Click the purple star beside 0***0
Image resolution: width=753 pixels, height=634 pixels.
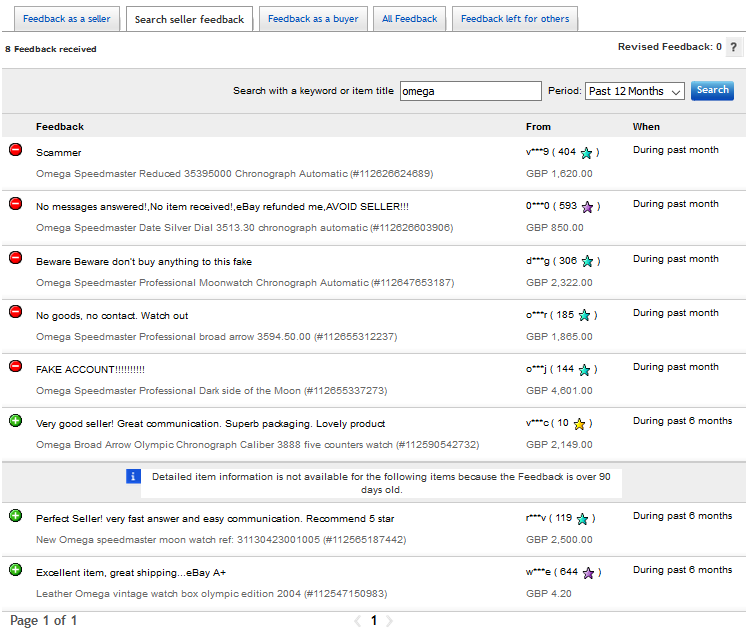point(587,207)
